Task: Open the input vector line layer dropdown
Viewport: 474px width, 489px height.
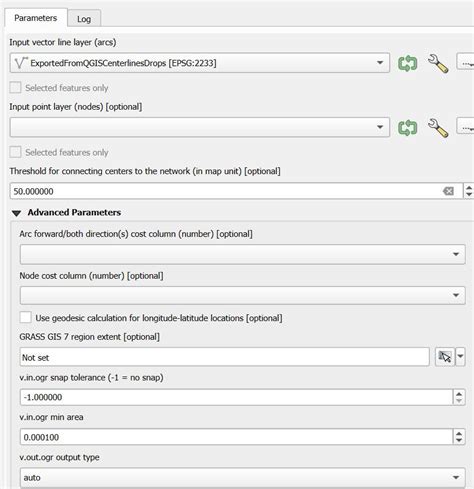Action: pos(200,63)
